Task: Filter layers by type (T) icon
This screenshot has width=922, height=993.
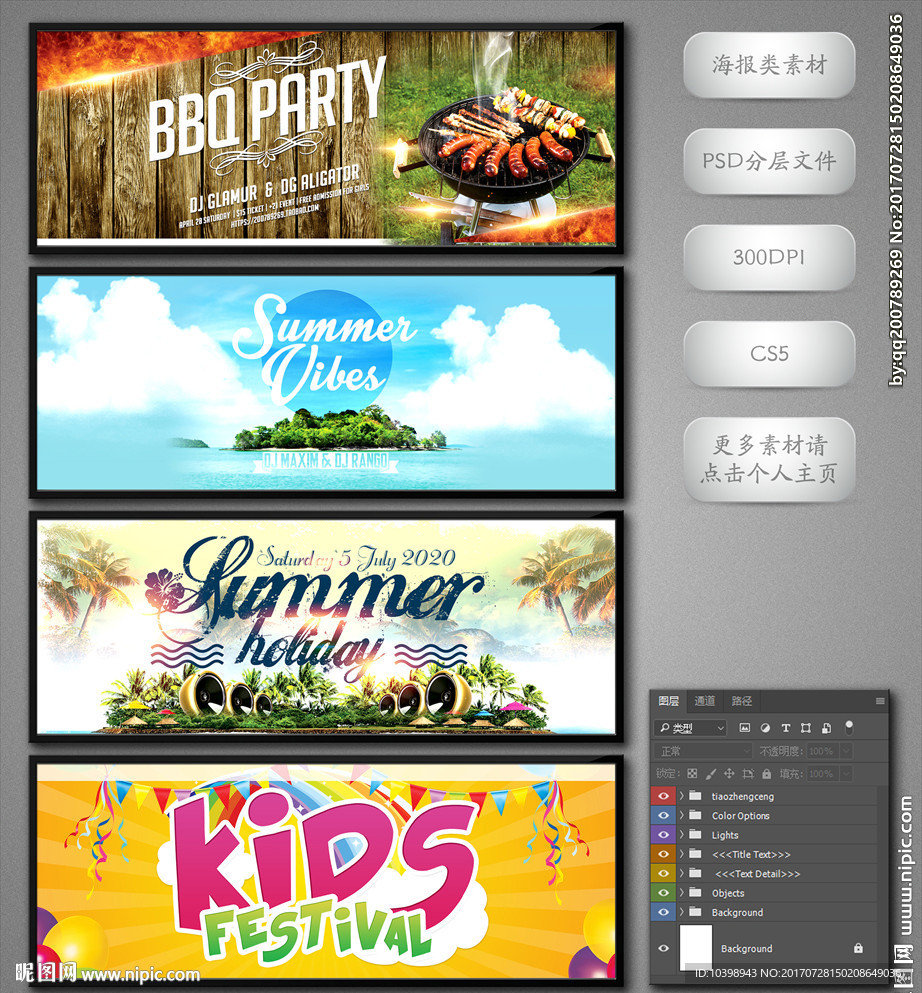Action: [785, 728]
